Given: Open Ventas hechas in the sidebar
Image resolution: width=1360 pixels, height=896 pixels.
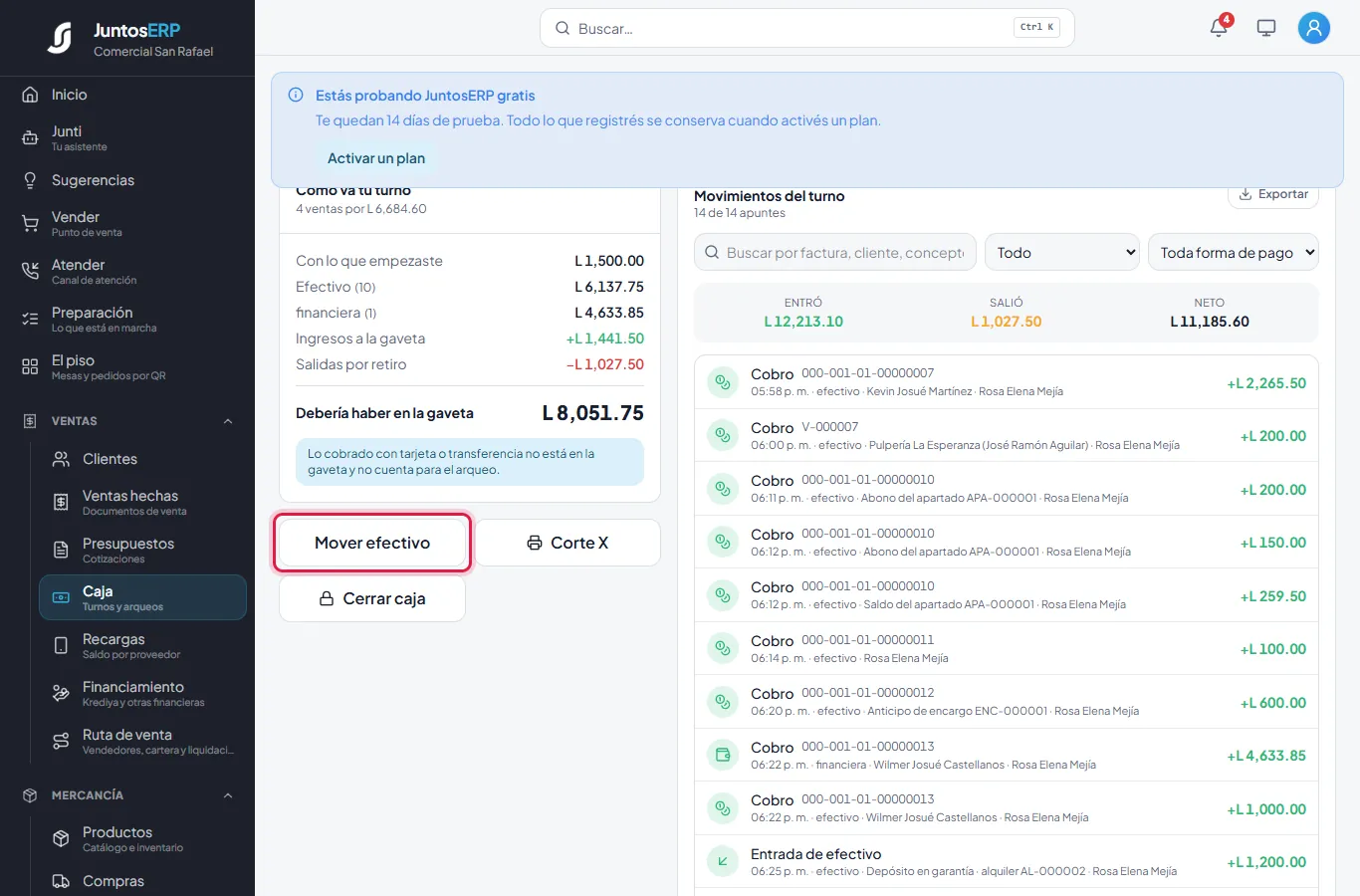Looking at the screenshot, I should [x=142, y=502].
